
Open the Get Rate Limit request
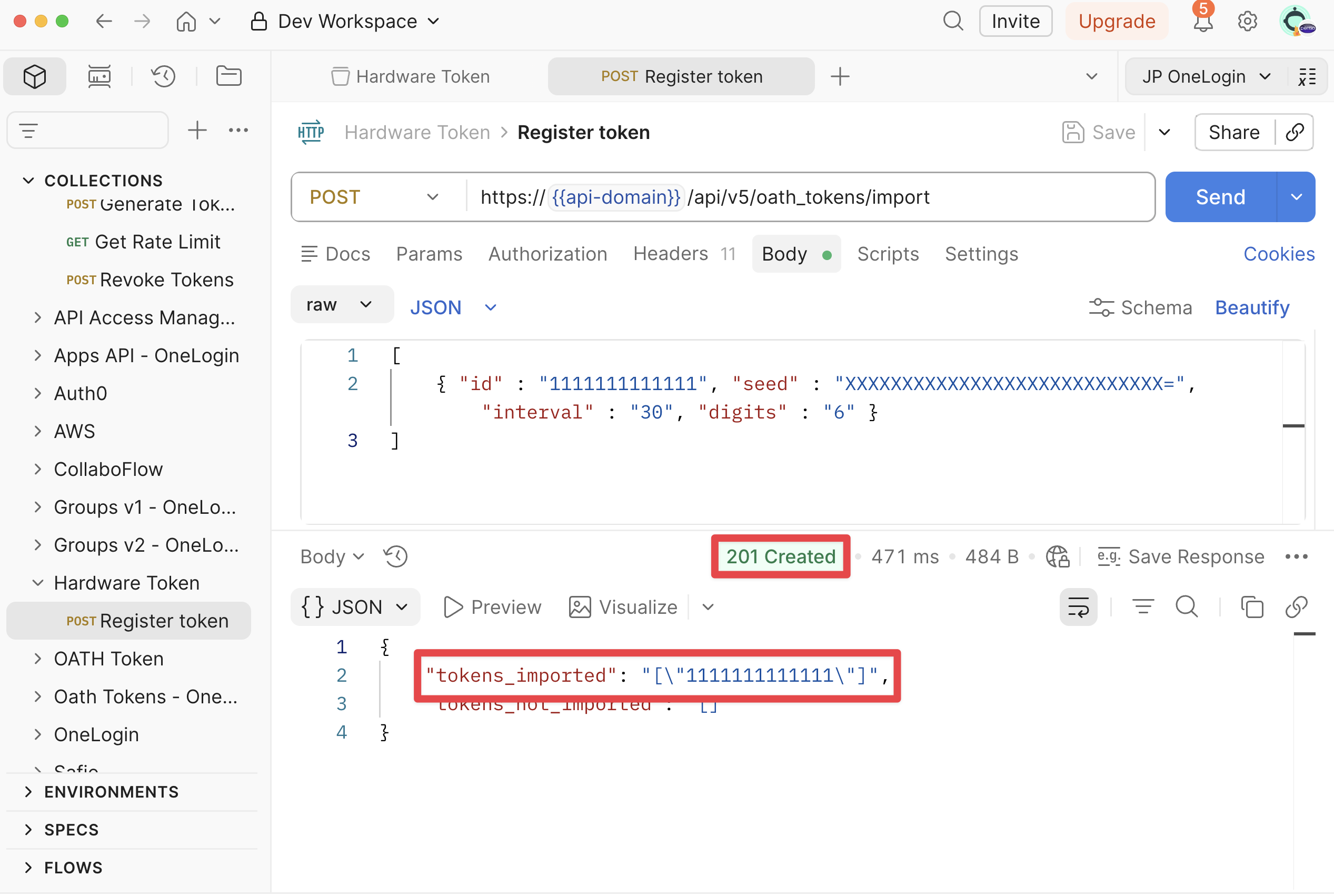coord(143,242)
